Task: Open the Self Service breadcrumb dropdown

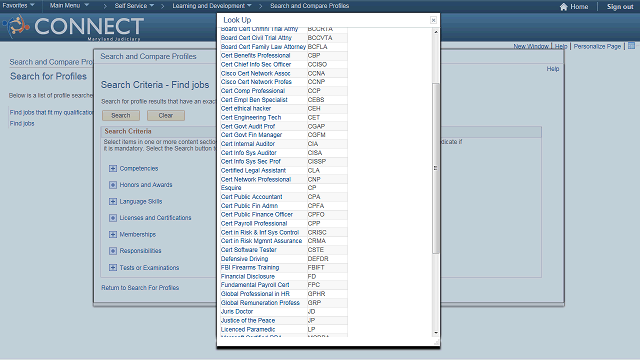Action: [134, 6]
